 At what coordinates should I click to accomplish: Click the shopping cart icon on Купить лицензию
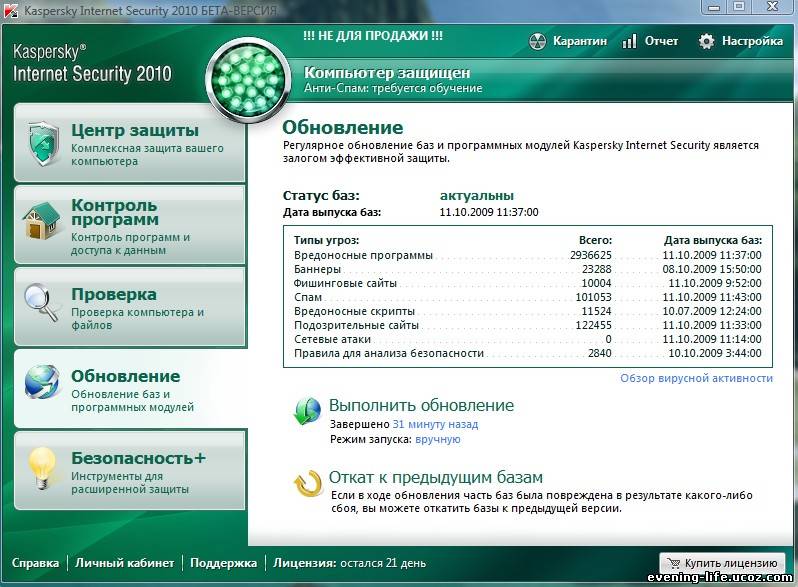673,563
